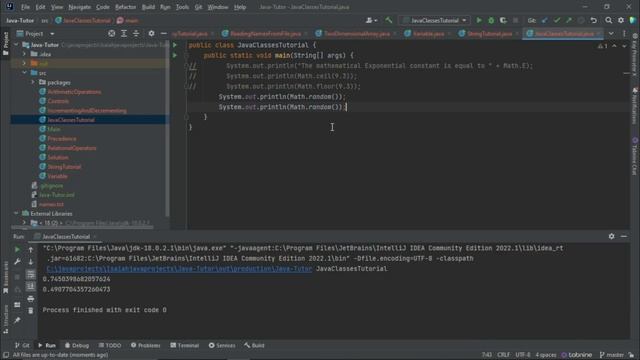
Task: Click UTF-8 encoding in status bar
Action: [x=522, y=355]
